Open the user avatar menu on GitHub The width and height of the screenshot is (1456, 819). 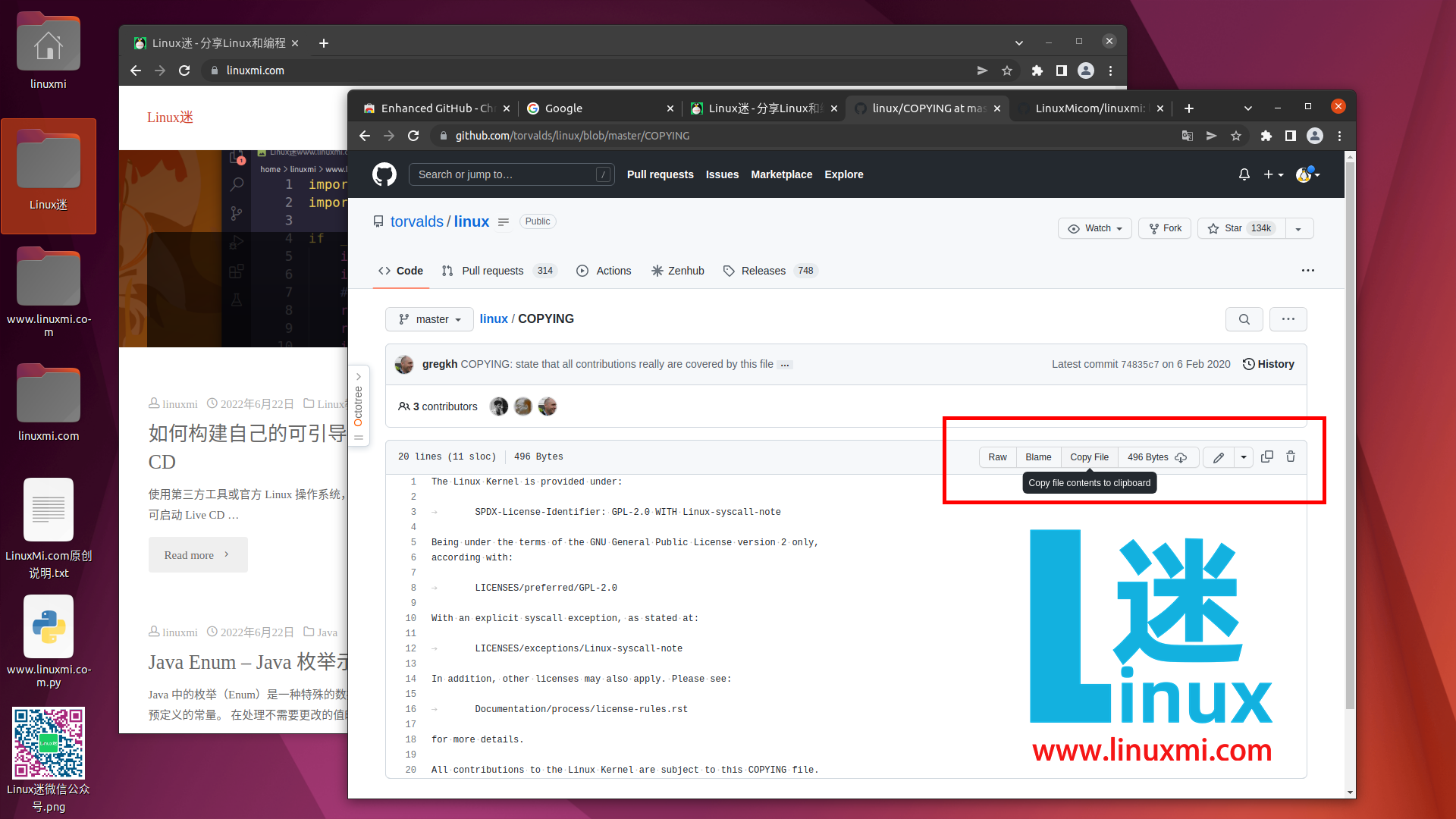pyautogui.click(x=1308, y=174)
